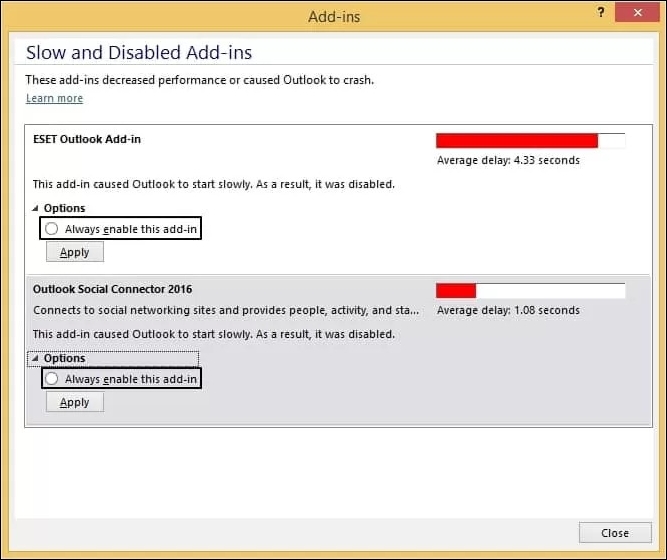Click the disabled message under ESET add-in
667x560 pixels.
[214, 184]
